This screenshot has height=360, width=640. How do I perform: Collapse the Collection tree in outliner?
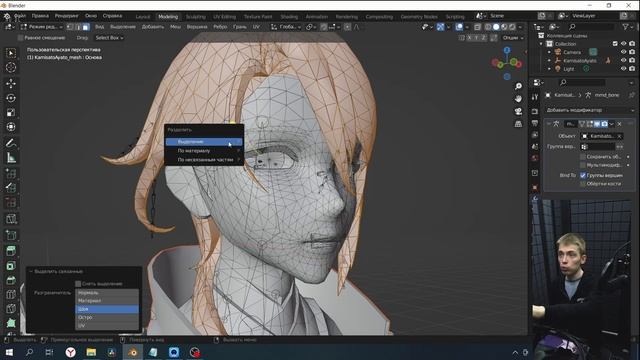pos(542,44)
